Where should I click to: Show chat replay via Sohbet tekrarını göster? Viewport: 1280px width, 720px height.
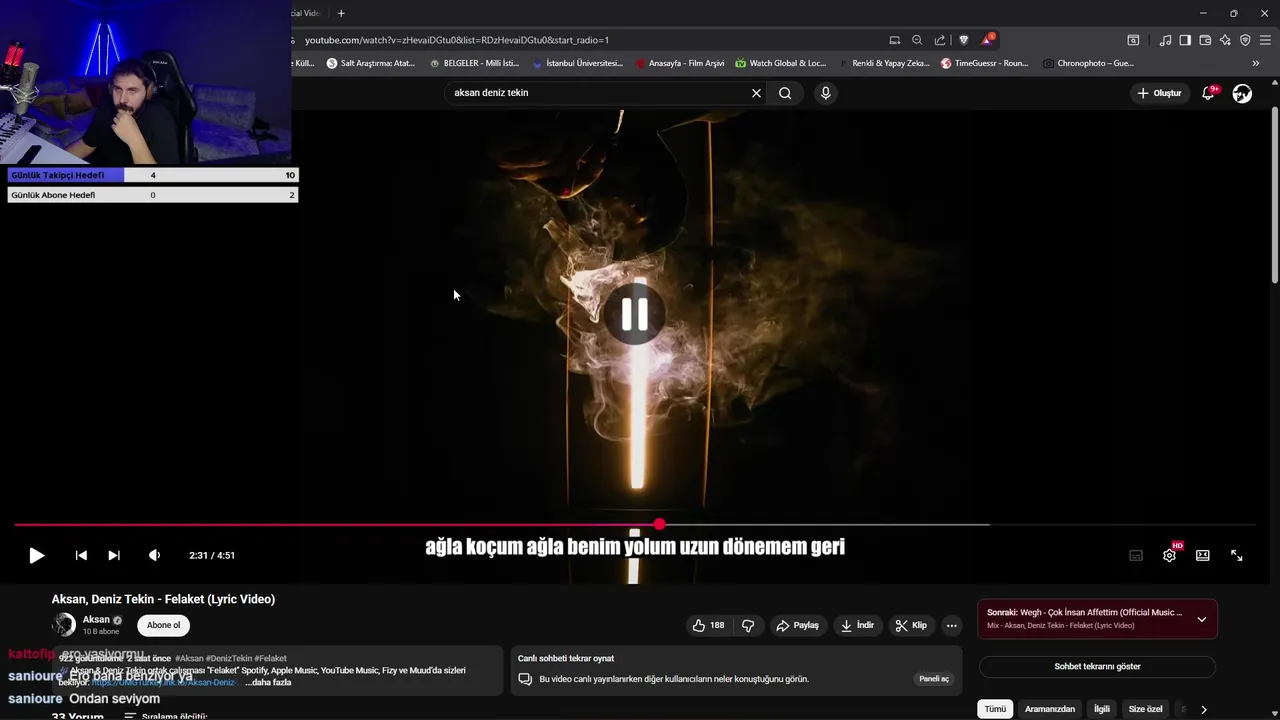tap(1097, 666)
